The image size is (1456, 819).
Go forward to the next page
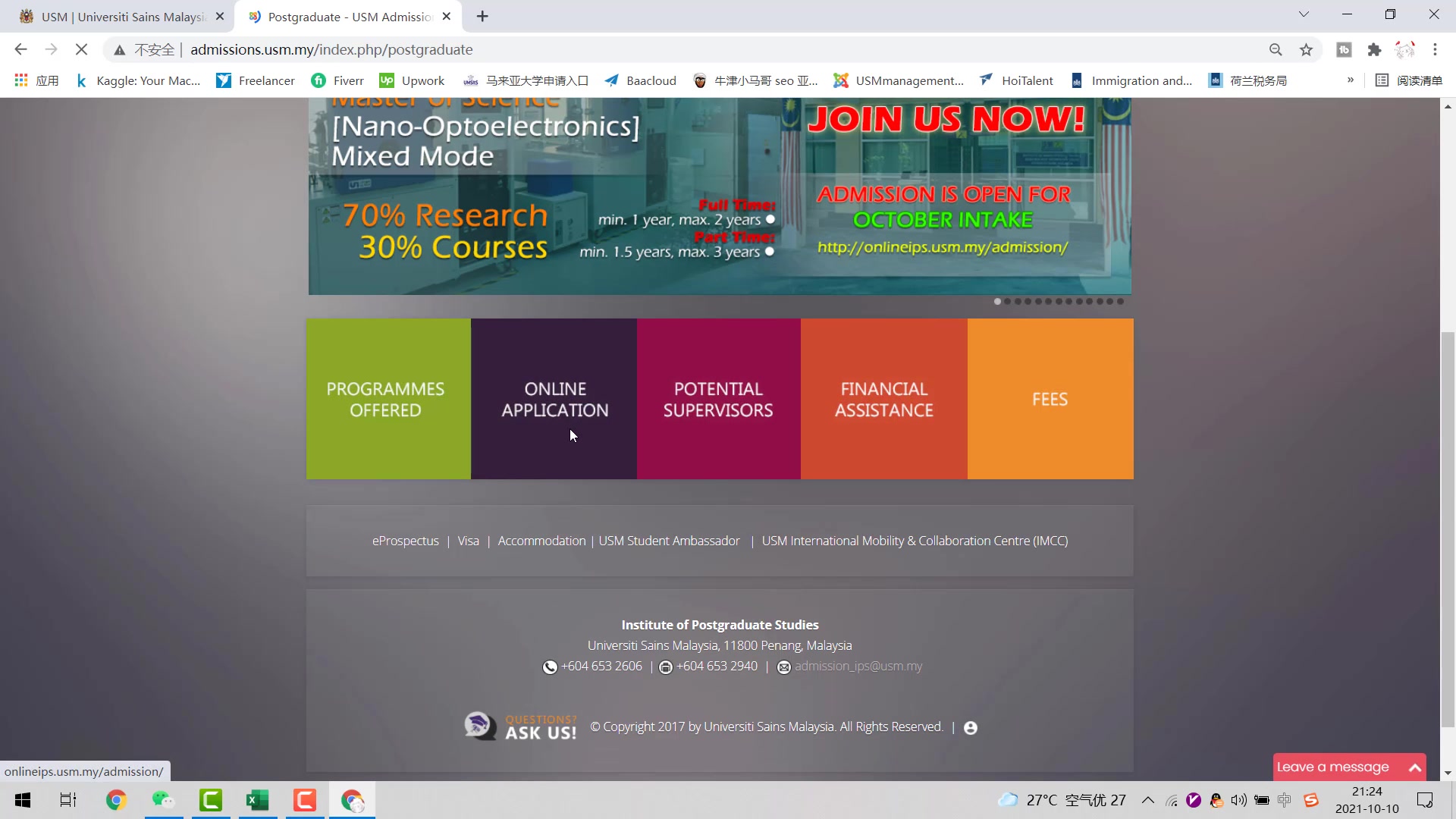click(51, 49)
